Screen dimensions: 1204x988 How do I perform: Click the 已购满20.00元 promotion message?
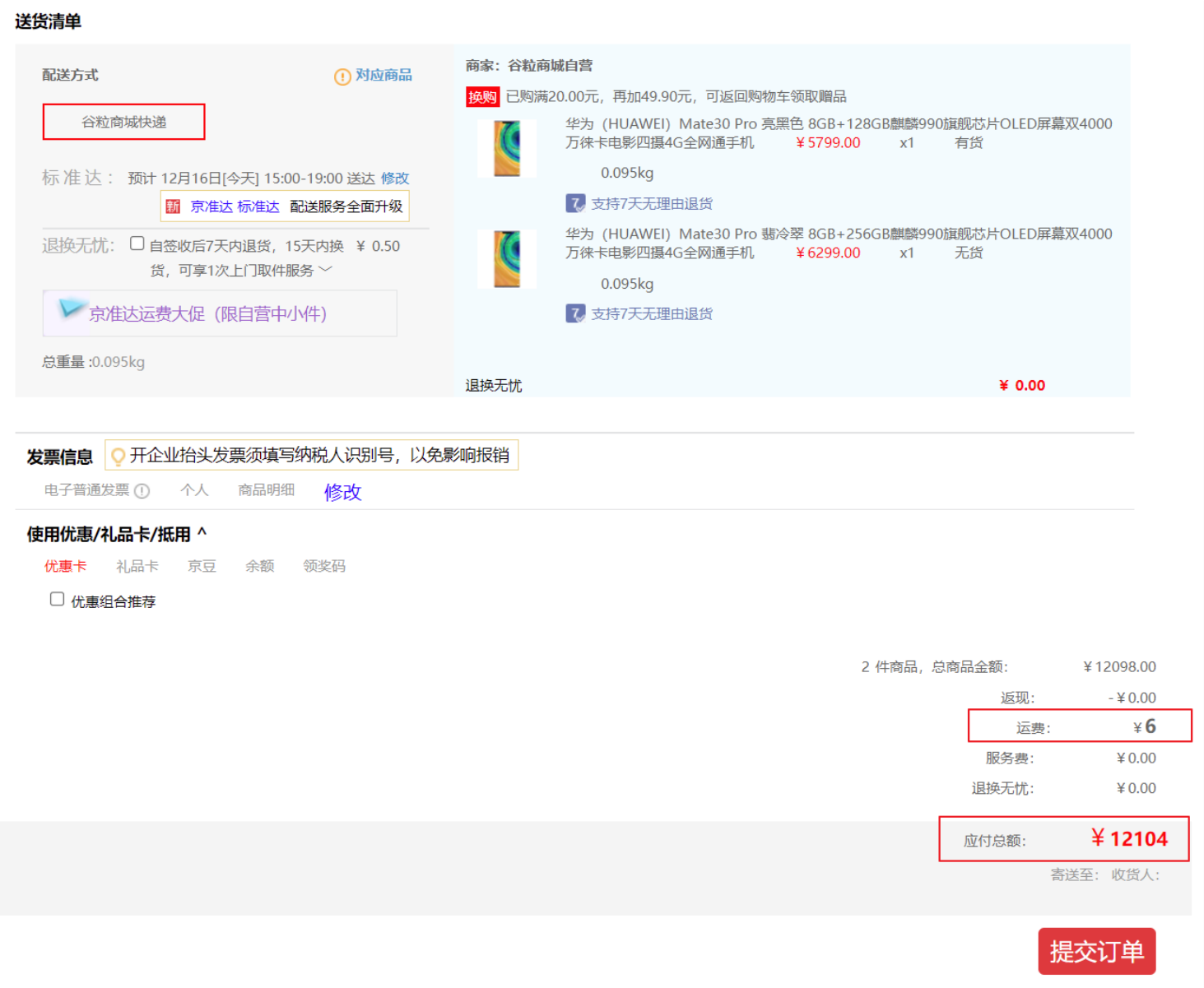pyautogui.click(x=676, y=97)
